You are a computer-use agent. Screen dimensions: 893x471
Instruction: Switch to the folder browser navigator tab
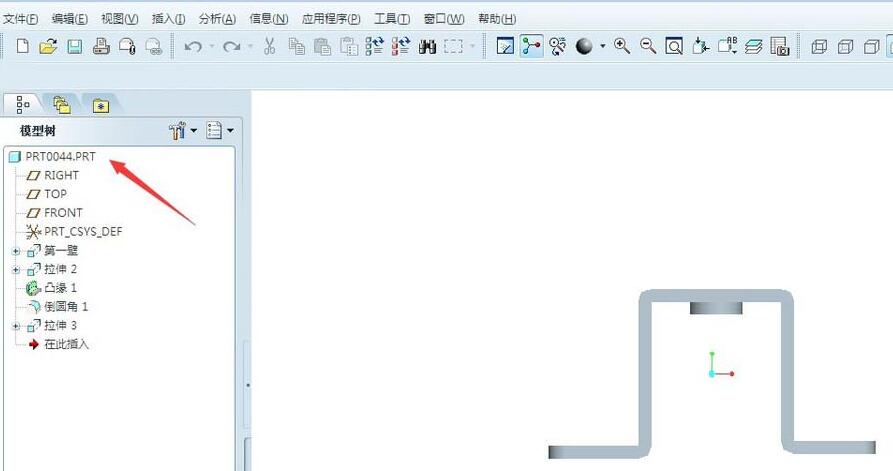(x=62, y=105)
